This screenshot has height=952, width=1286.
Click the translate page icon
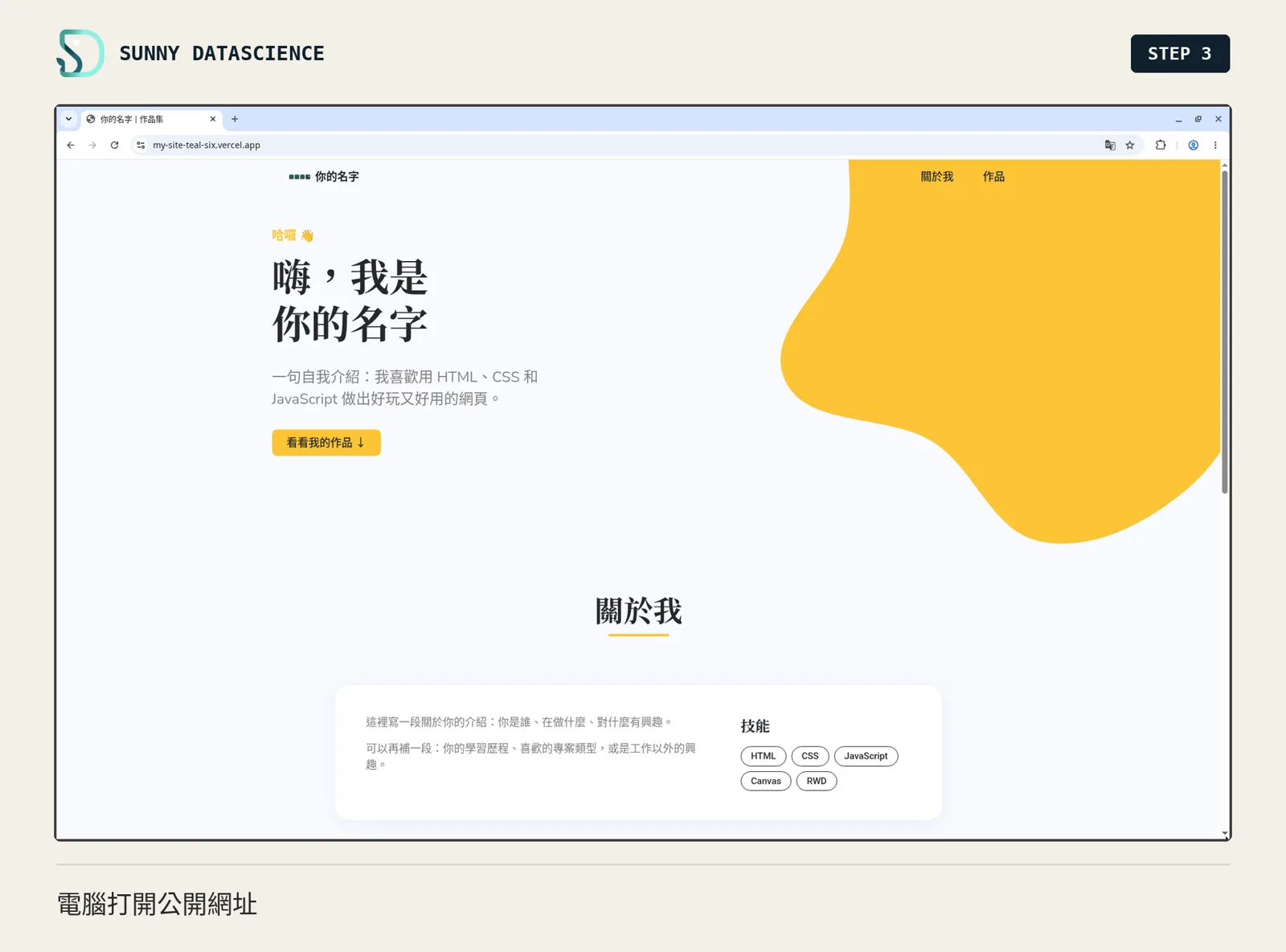click(x=1110, y=145)
